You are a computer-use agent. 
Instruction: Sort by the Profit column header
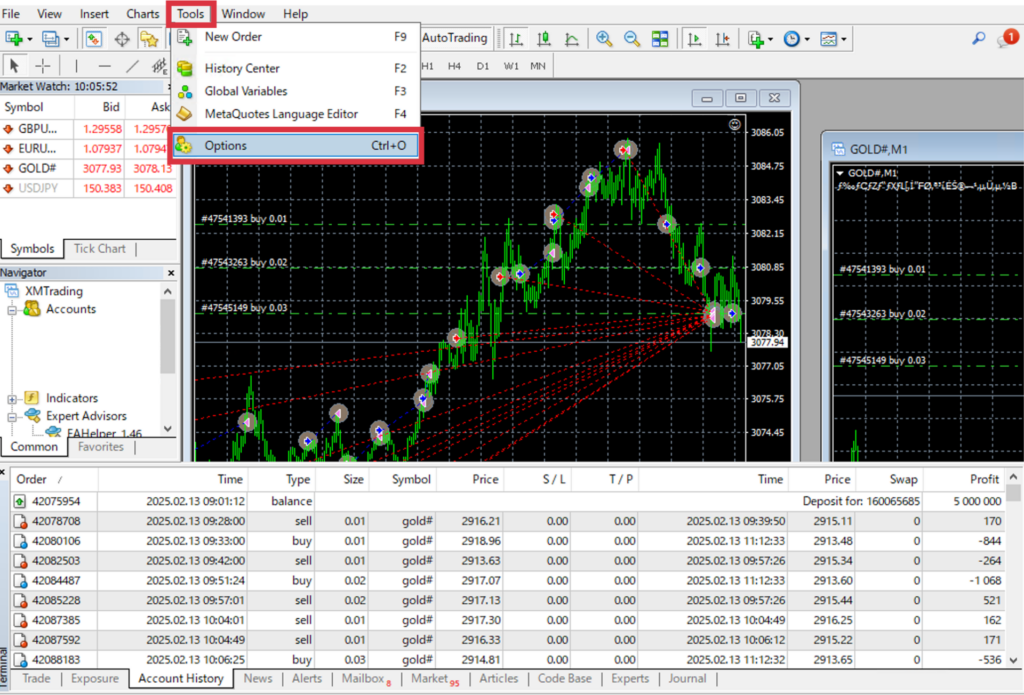click(962, 479)
